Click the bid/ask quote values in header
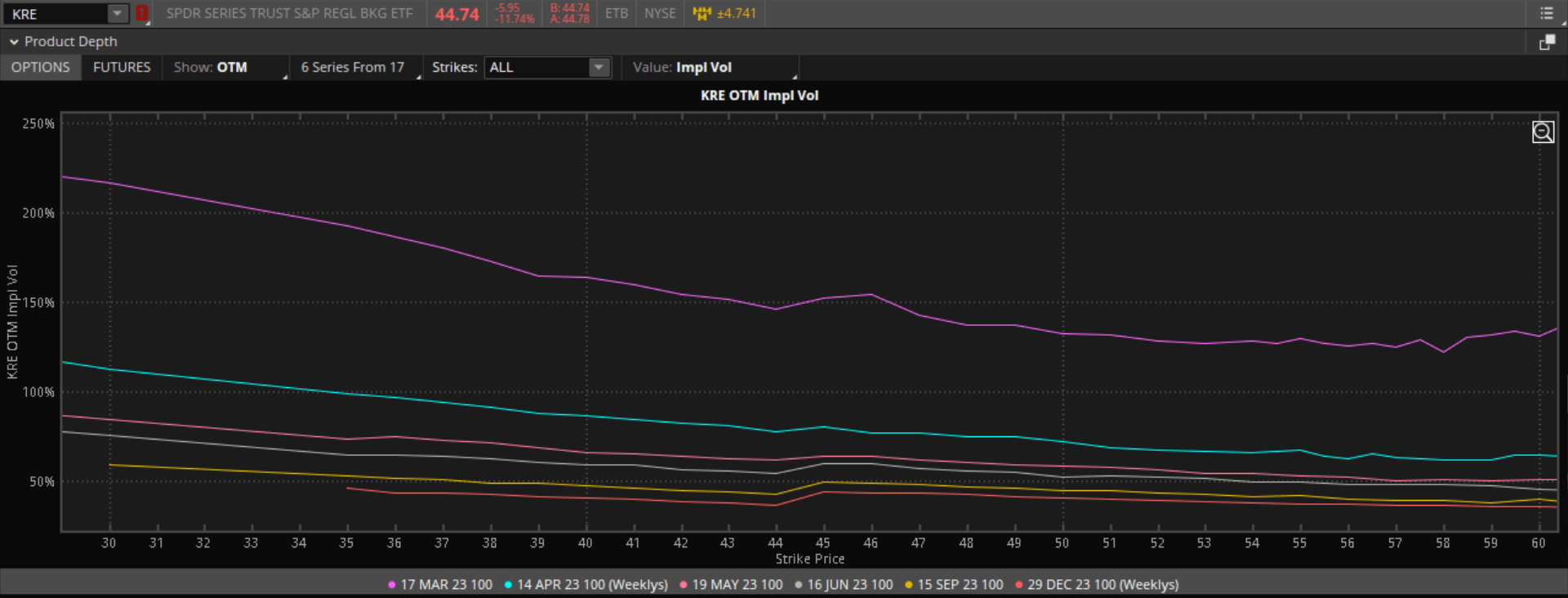Viewport: 1568px width, 598px height. [x=569, y=13]
